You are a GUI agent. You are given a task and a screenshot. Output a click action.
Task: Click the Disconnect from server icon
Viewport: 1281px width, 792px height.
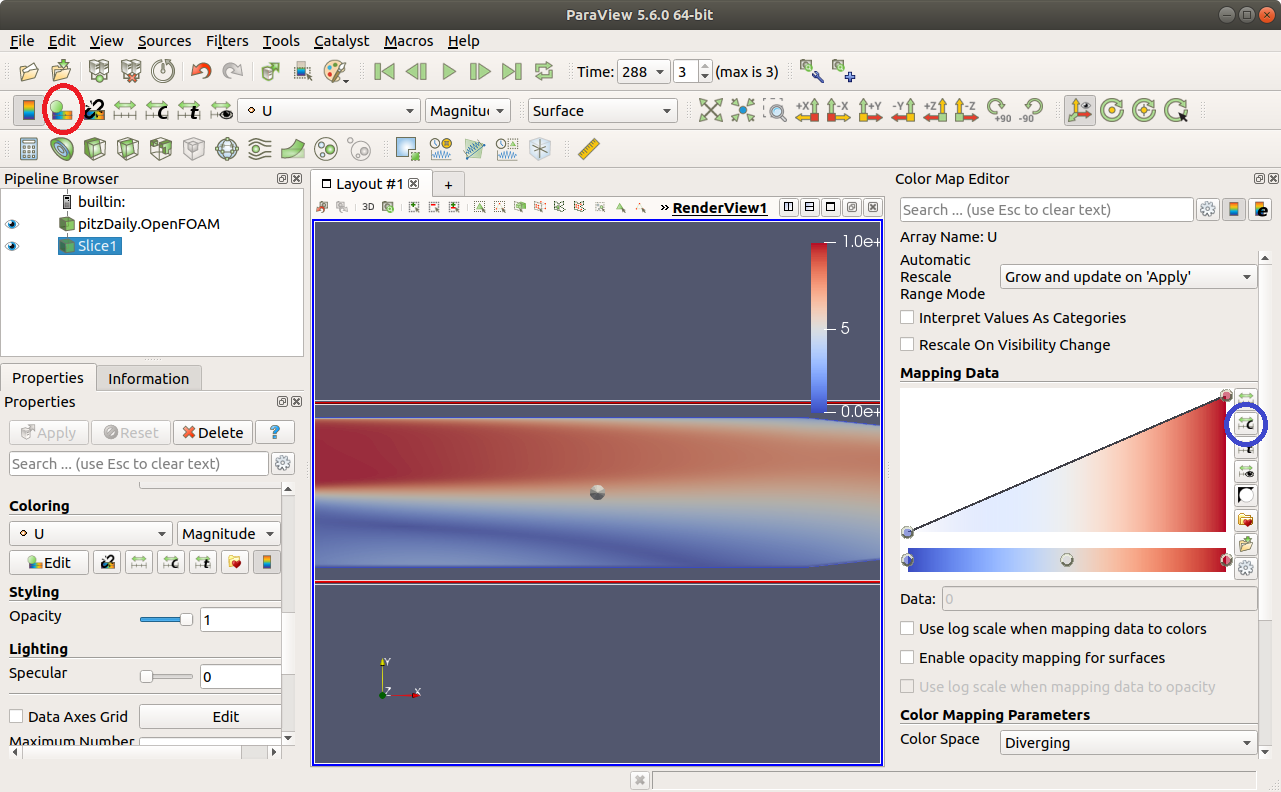click(x=131, y=71)
